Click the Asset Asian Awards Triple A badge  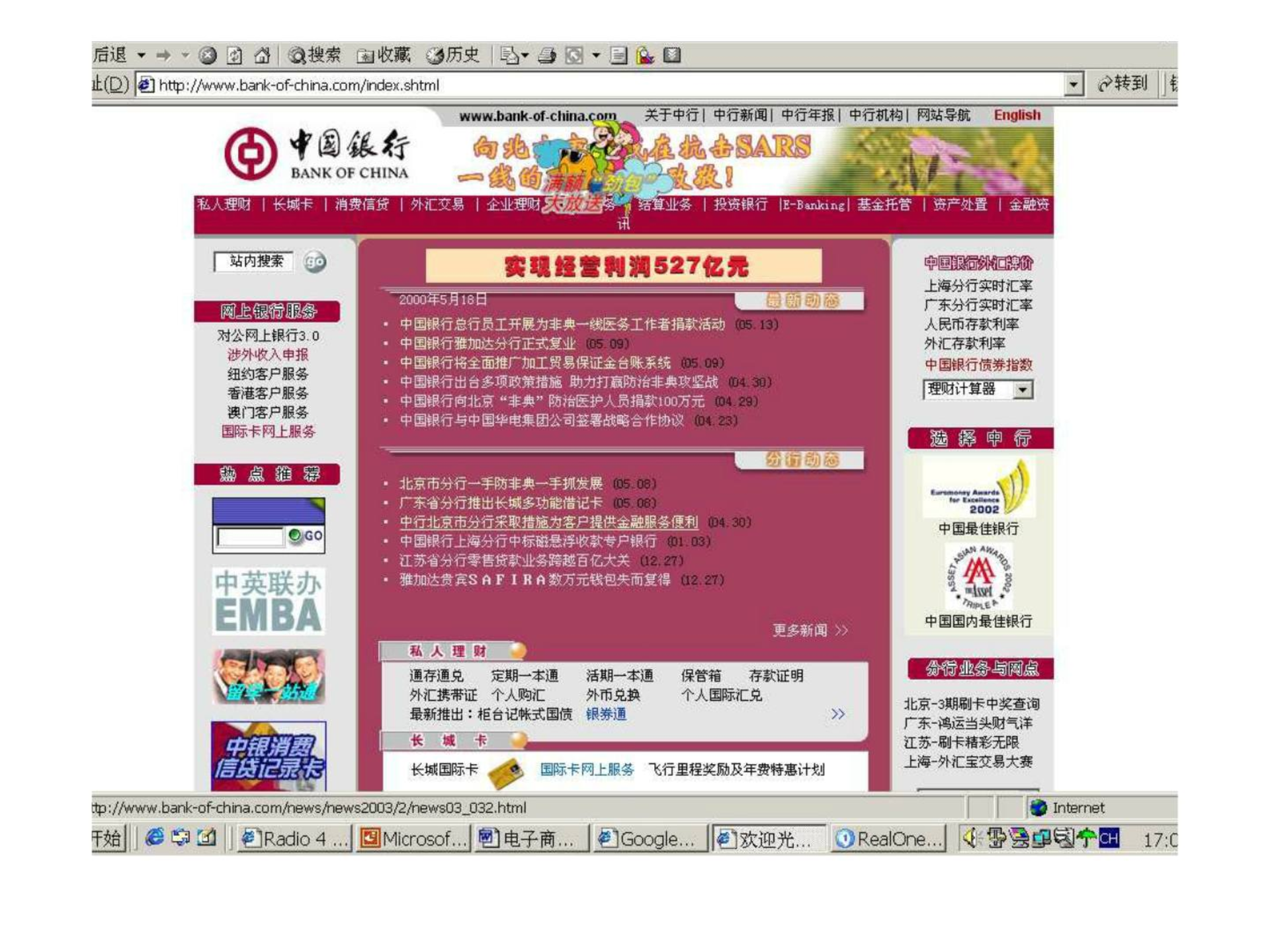tap(979, 578)
